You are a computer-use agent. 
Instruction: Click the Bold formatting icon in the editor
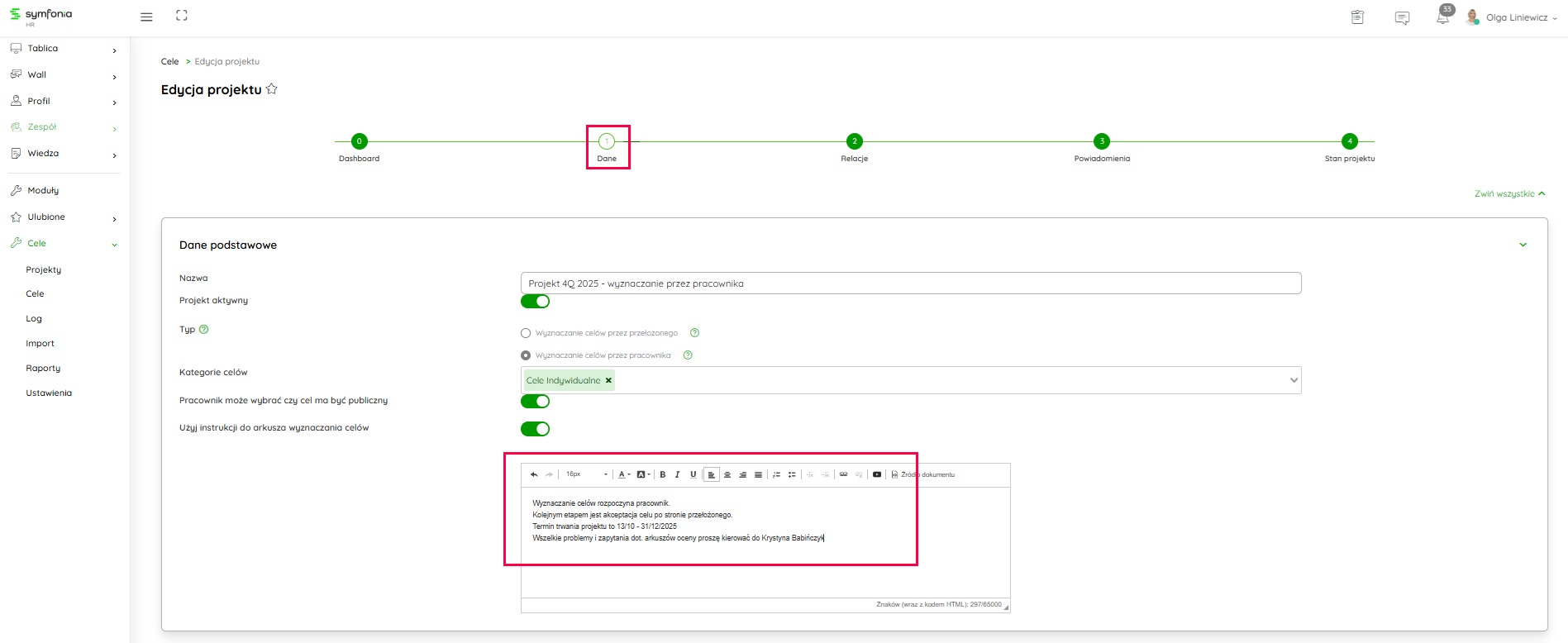pos(662,474)
